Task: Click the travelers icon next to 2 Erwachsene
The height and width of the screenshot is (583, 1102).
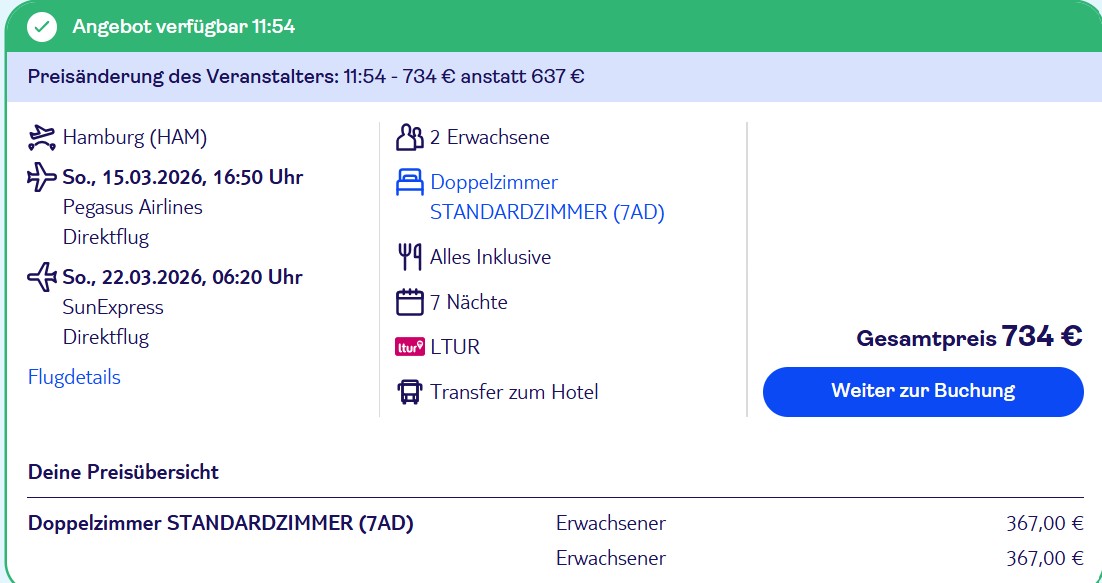Action: 410,137
